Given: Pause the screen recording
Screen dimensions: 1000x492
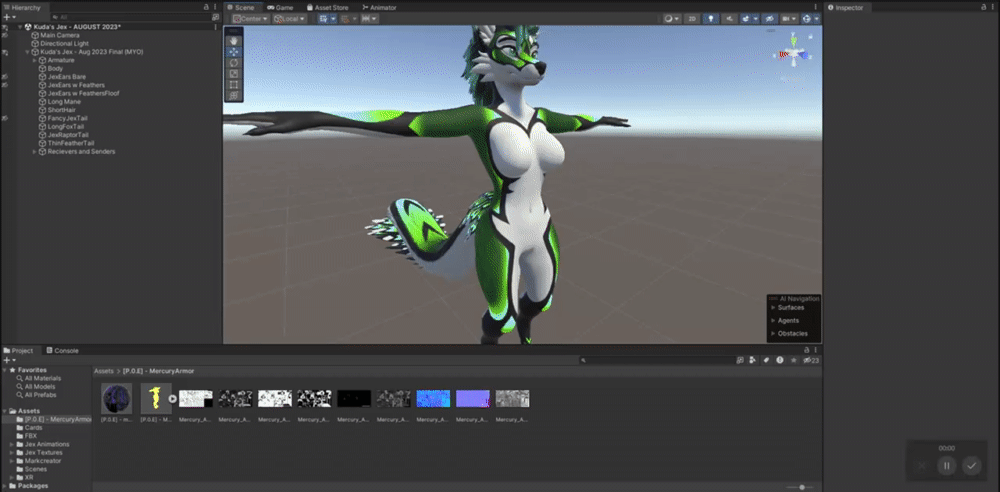Looking at the screenshot, I should 946,466.
